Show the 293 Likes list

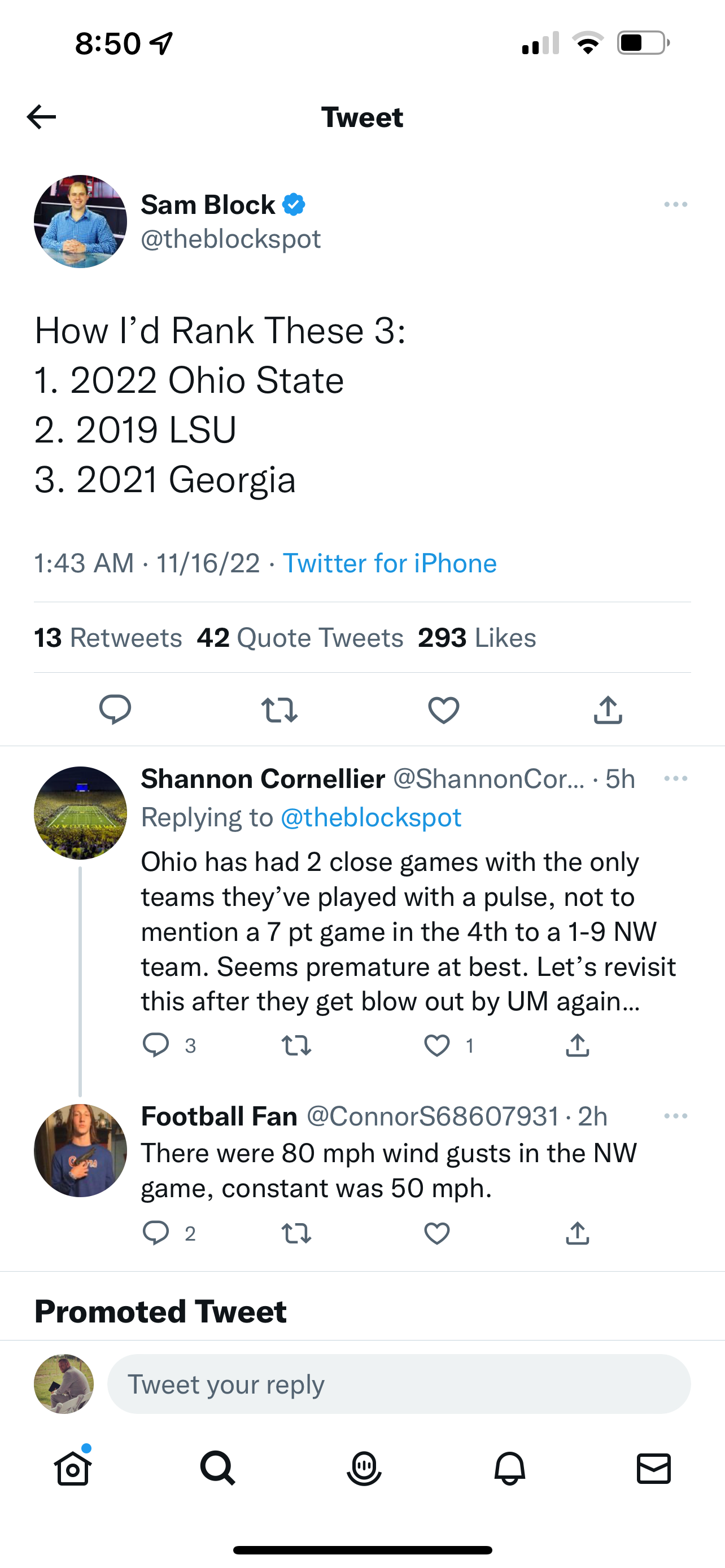(477, 638)
